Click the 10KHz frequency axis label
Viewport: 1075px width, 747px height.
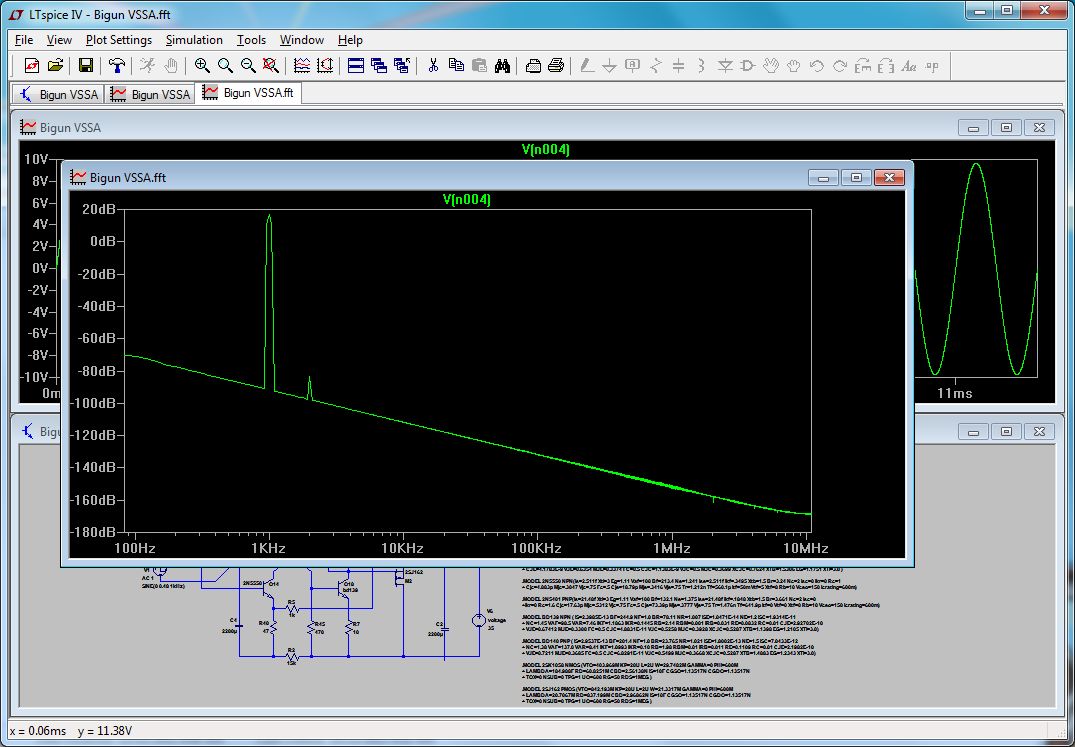click(x=402, y=548)
